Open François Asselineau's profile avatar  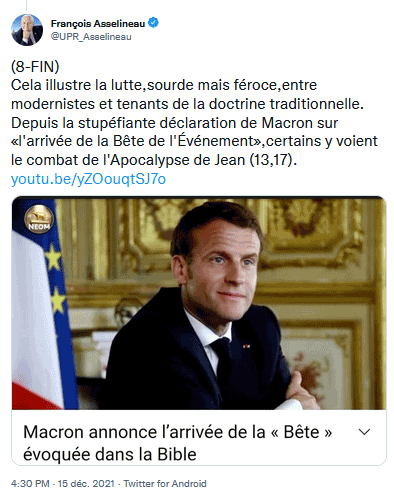coord(27,30)
